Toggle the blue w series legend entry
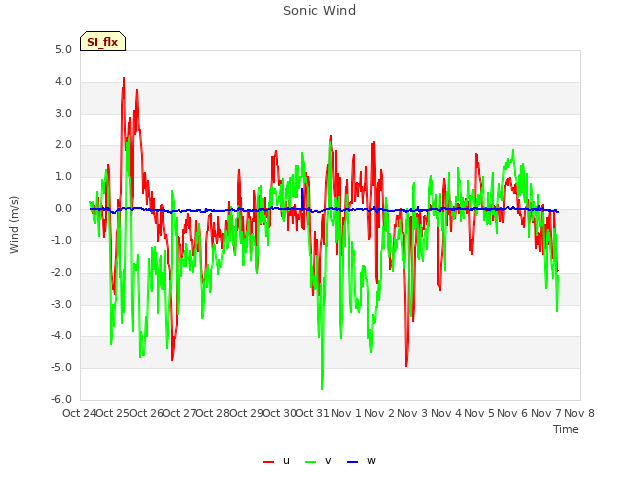This screenshot has height=480, width=640. point(361,461)
